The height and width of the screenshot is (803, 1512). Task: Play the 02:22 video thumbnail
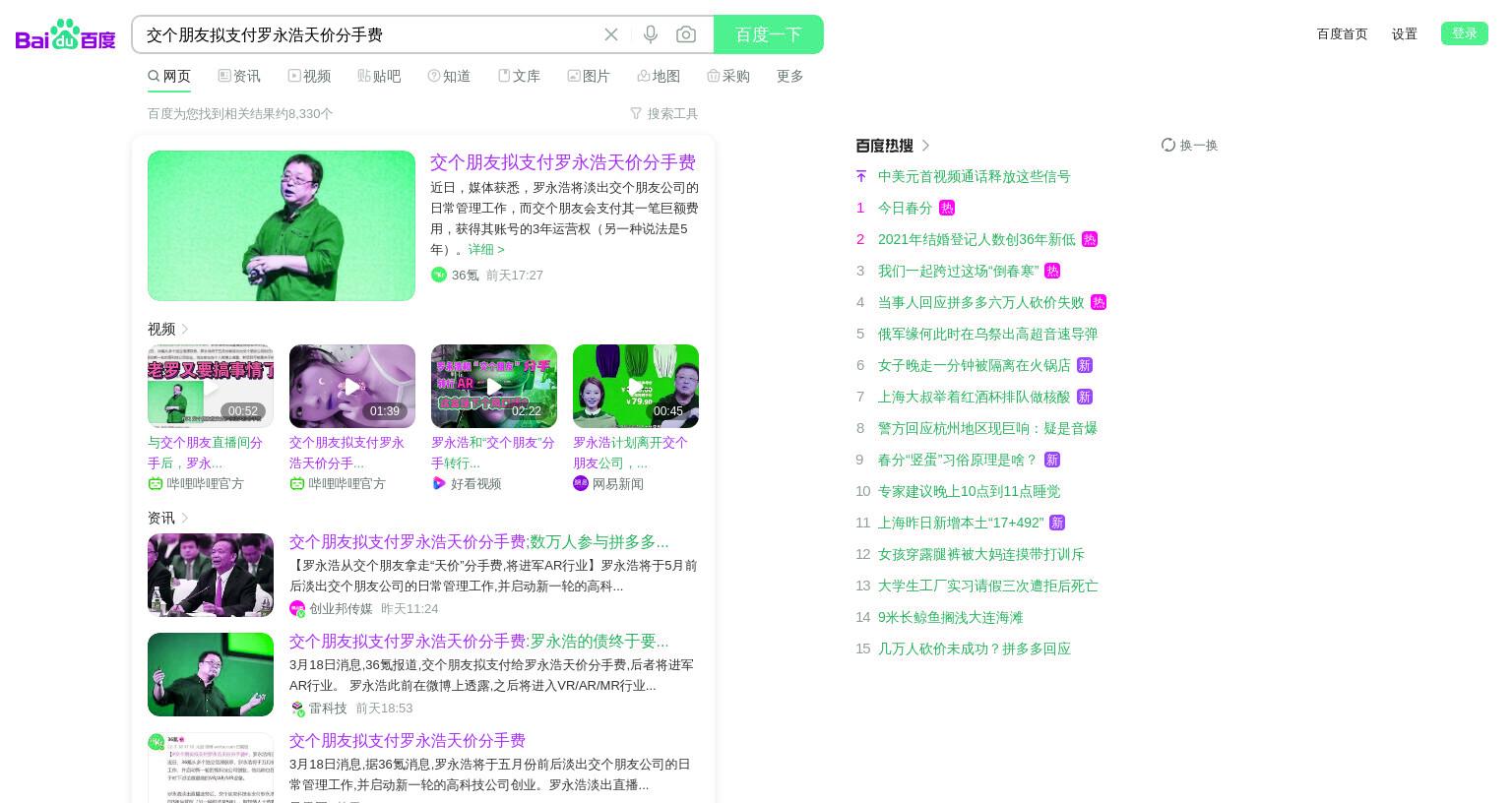point(494,386)
